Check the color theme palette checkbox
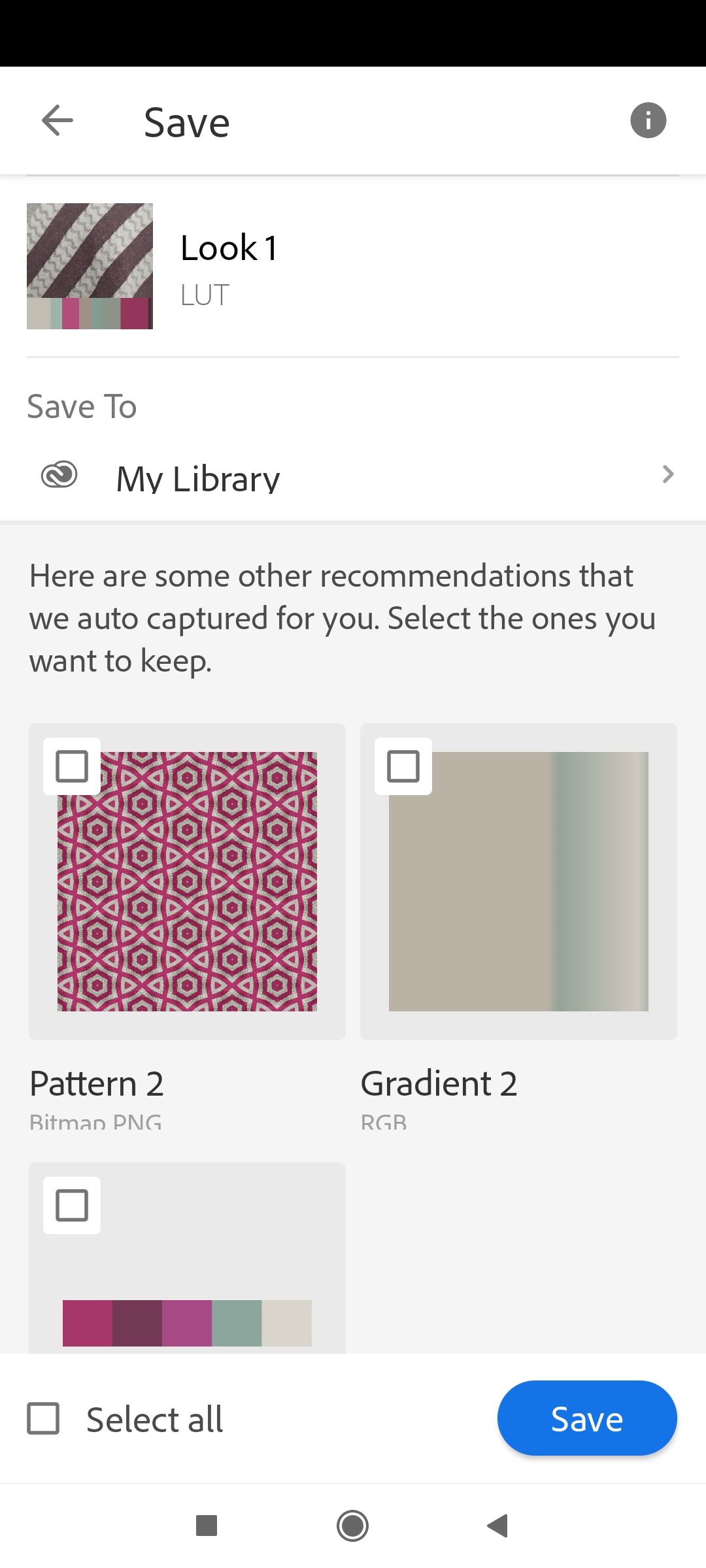The image size is (706, 1568). (72, 1205)
